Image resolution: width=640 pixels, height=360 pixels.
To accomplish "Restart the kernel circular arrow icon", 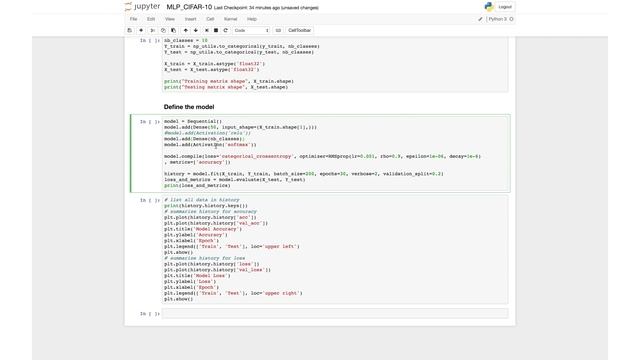I will [225, 30].
